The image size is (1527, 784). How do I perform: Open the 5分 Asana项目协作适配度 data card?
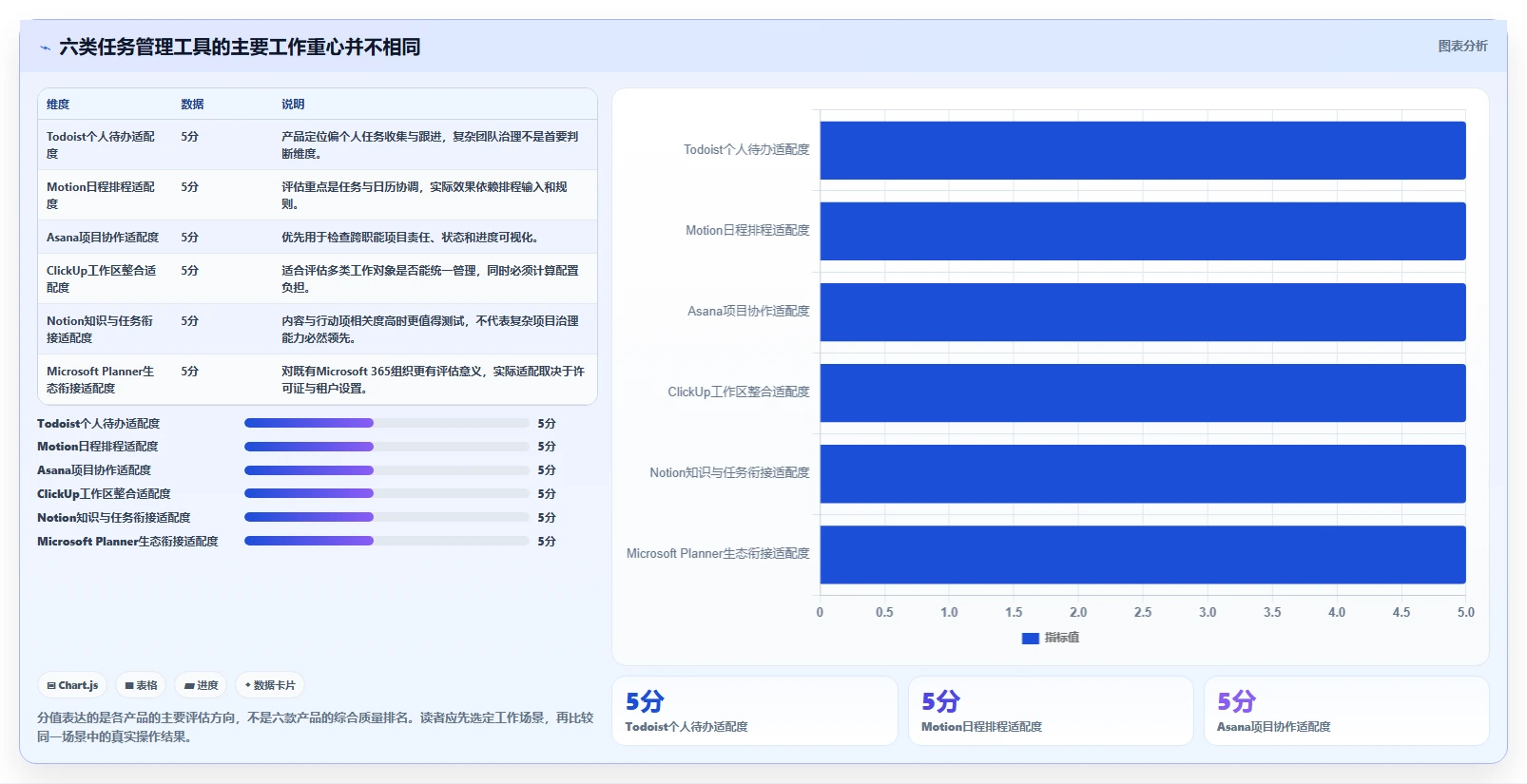click(1346, 711)
